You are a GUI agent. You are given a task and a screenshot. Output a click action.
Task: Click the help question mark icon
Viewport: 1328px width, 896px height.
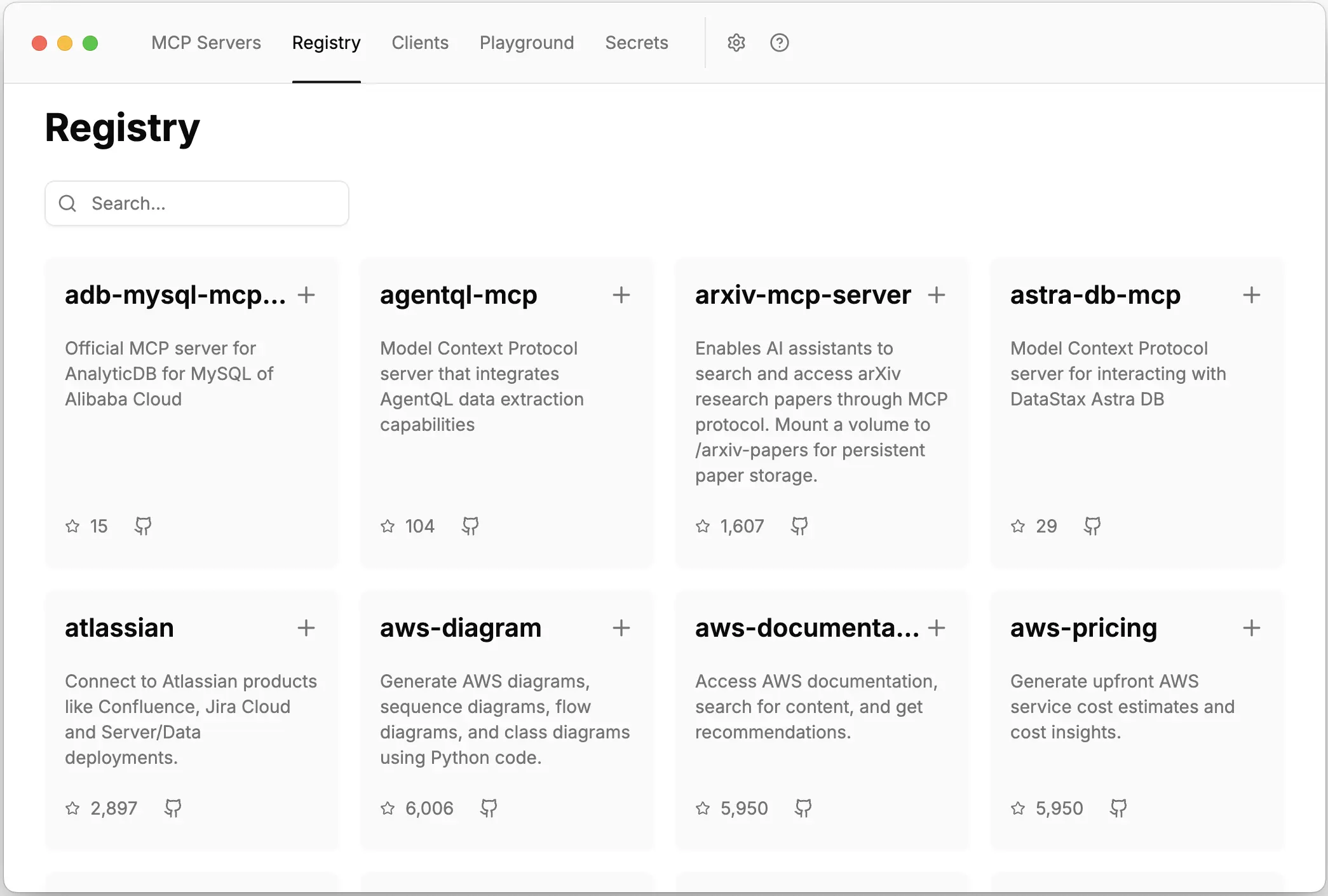click(x=778, y=43)
